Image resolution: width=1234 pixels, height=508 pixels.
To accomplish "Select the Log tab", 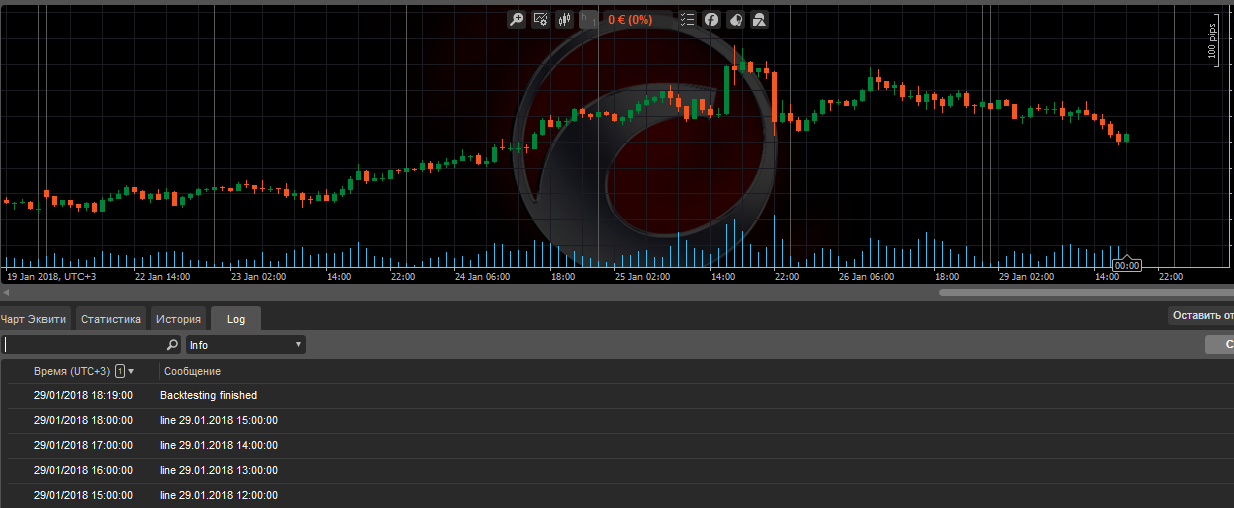I will tap(235, 319).
